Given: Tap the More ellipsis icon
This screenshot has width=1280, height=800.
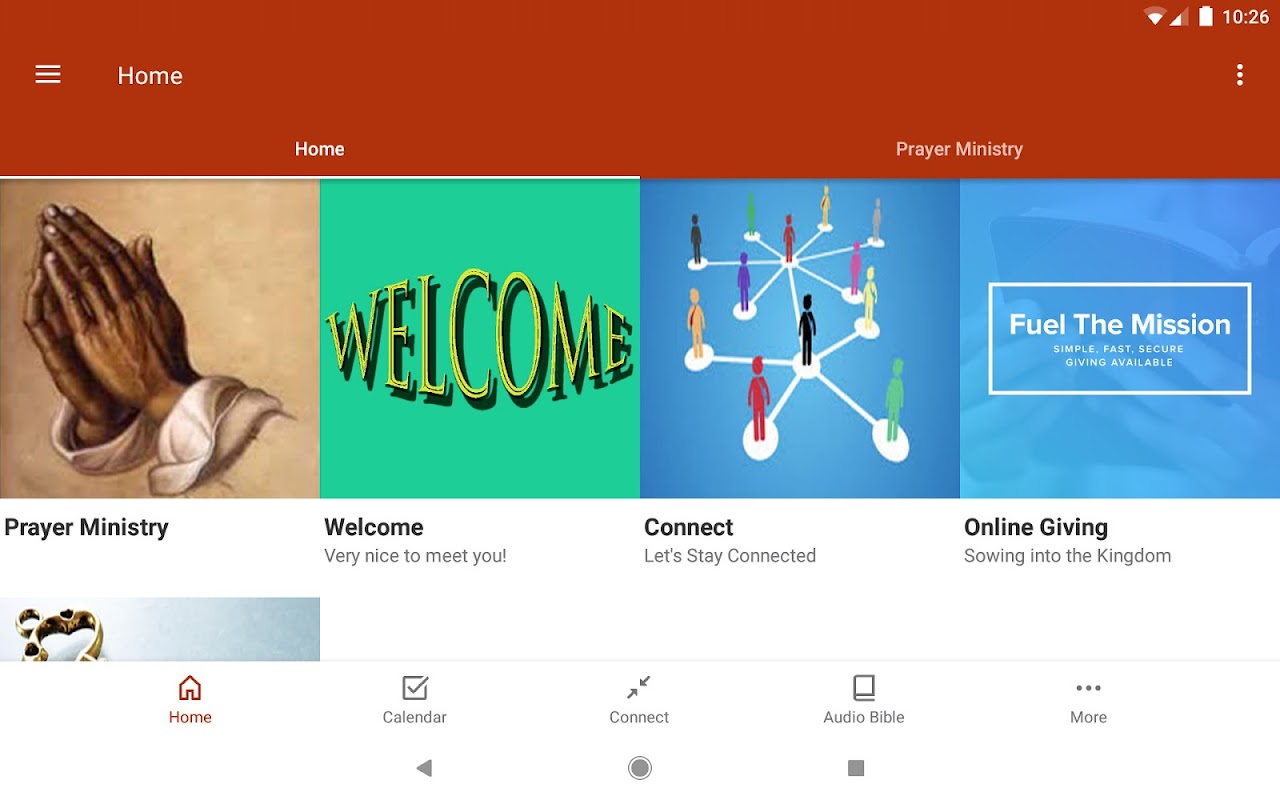Looking at the screenshot, I should tap(1088, 688).
